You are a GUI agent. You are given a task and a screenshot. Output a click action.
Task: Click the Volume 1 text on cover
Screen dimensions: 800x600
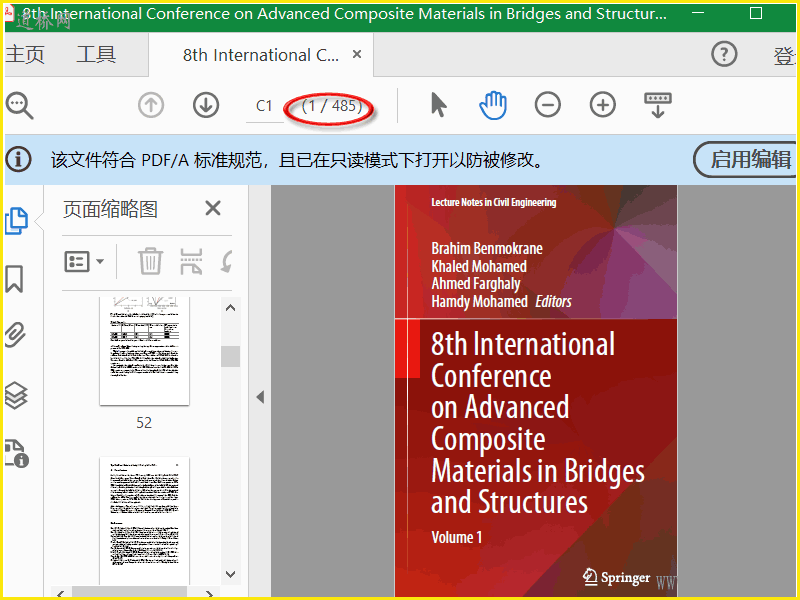457,537
